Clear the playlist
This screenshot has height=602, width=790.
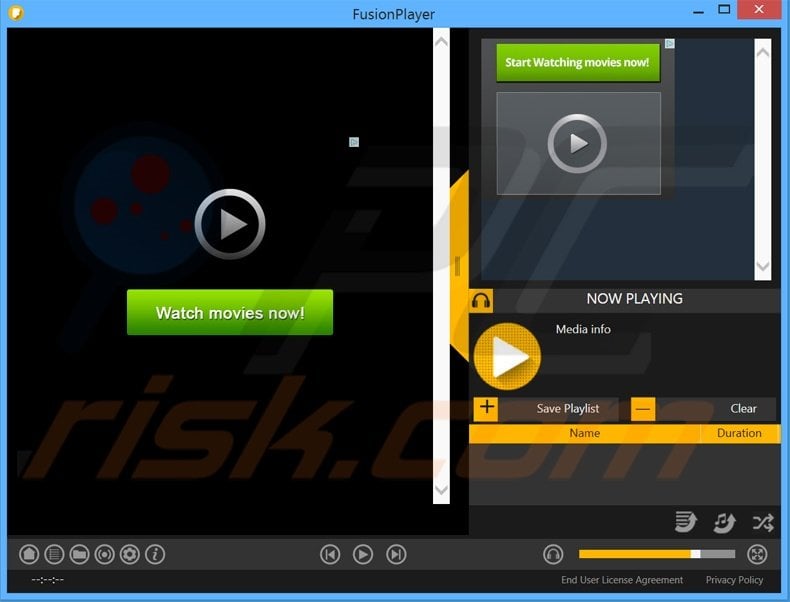coord(743,409)
